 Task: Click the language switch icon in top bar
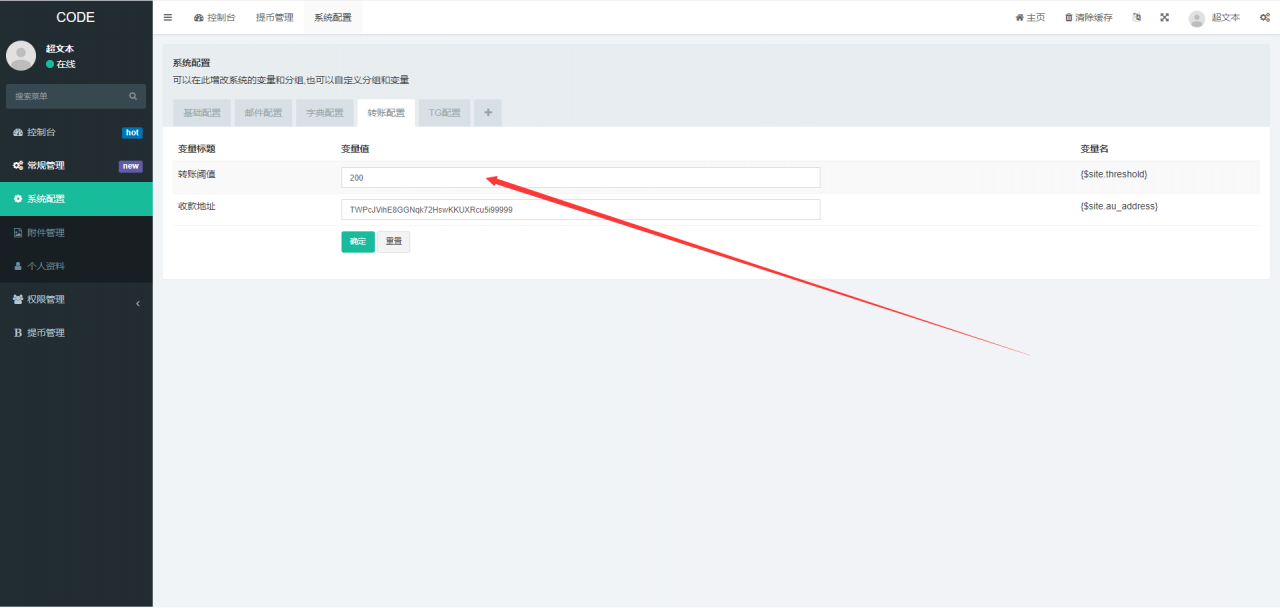pyautogui.click(x=1137, y=17)
